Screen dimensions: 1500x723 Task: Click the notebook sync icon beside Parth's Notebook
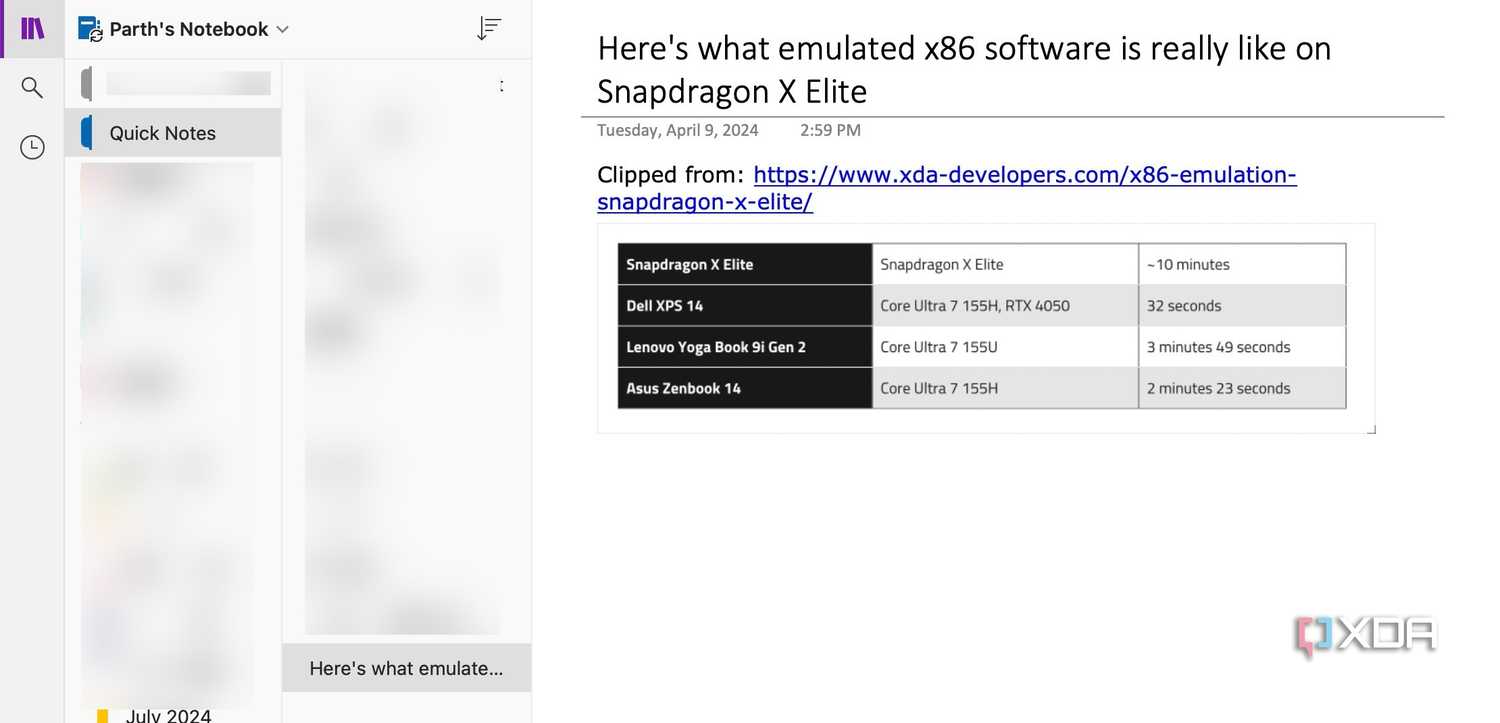point(90,29)
